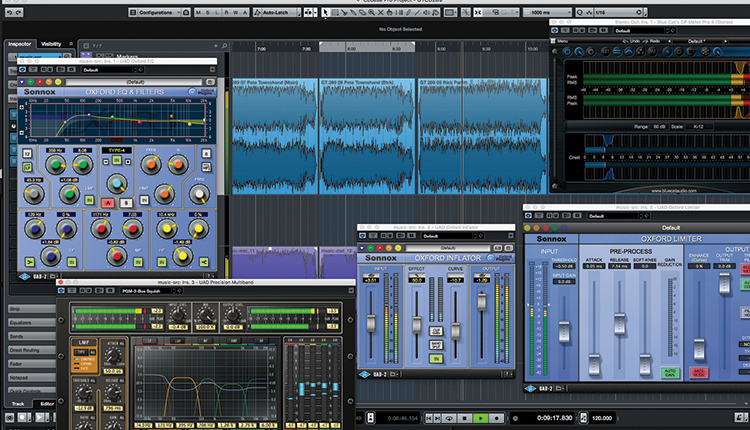Viewport: 750px width, 430px height.
Task: Select the Erase tool in the toolbar
Action: 363,12
